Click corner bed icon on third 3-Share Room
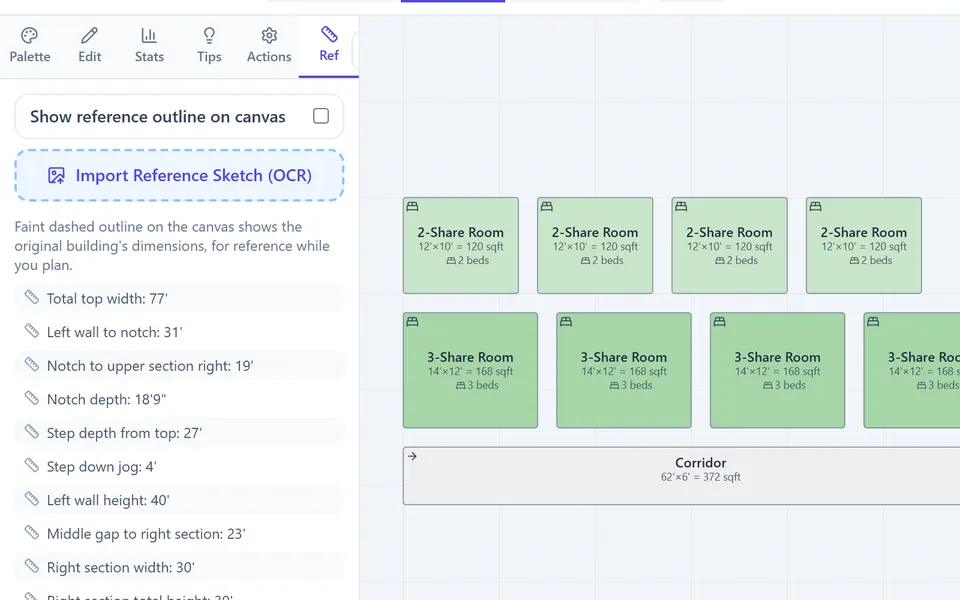Screen dimensions: 960x600 [720, 322]
